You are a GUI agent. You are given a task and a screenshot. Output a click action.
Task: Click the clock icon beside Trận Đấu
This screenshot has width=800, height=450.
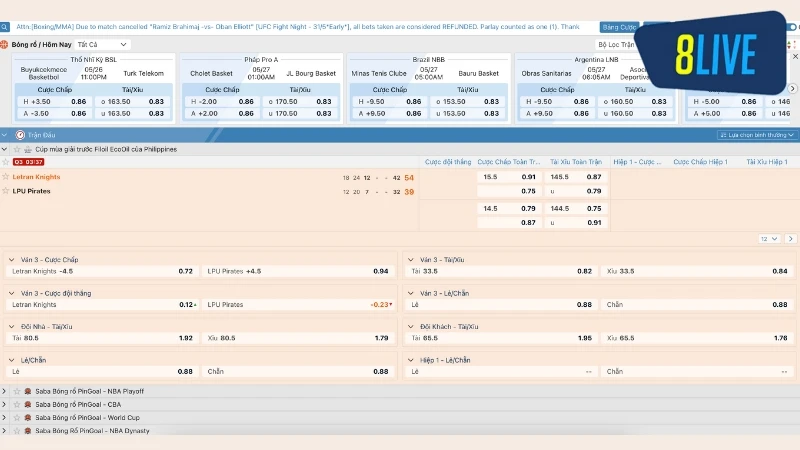[20, 134]
